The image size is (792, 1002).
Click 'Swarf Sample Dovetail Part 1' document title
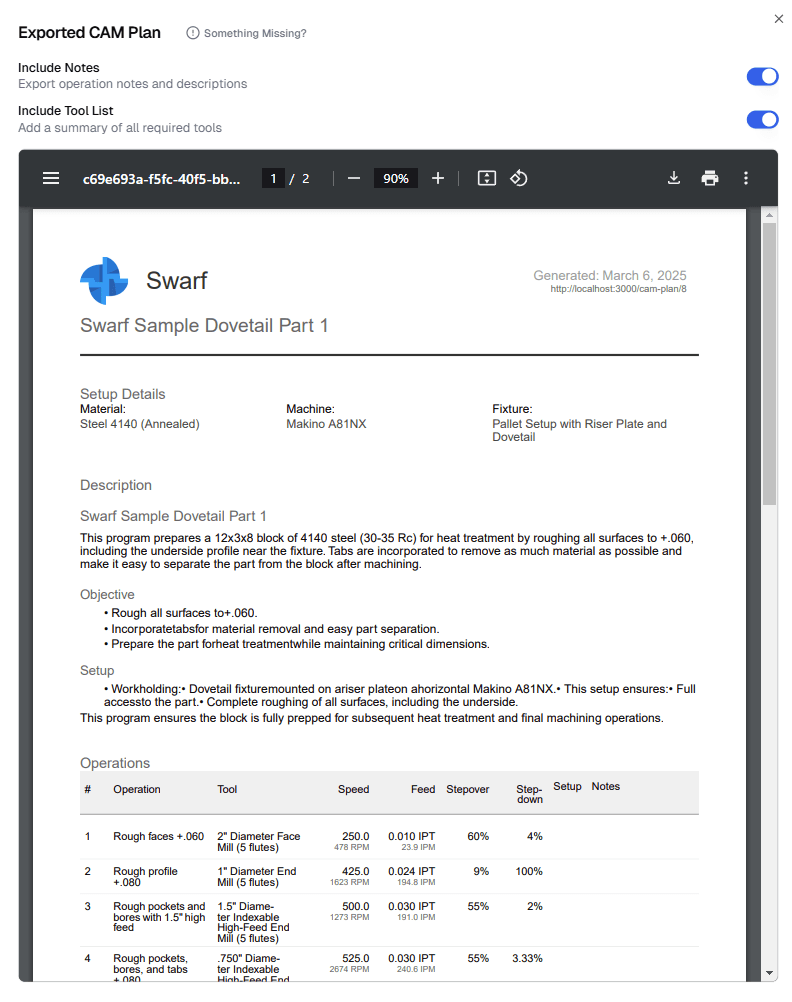click(204, 325)
